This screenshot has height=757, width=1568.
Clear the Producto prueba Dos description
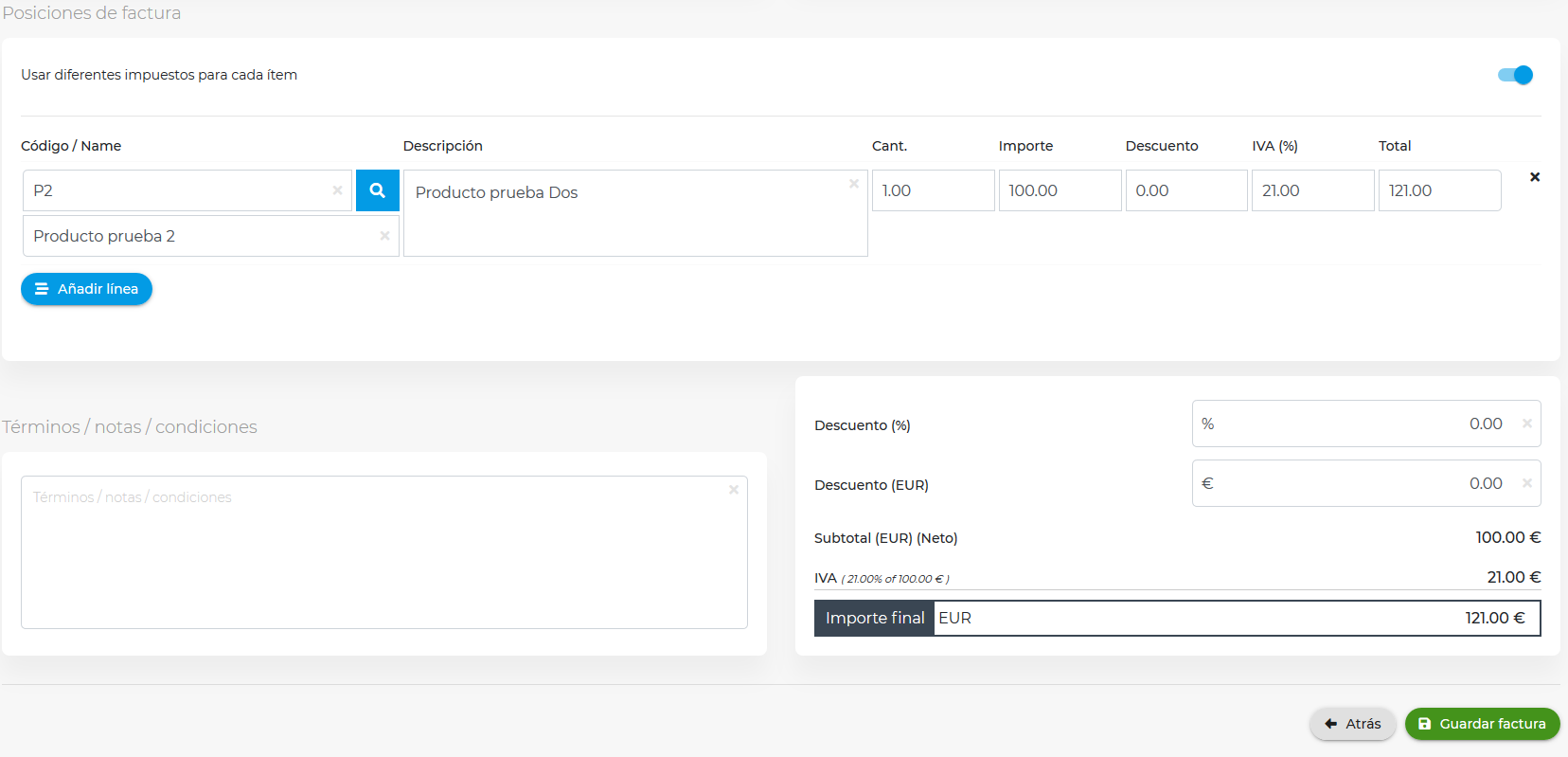click(x=854, y=184)
